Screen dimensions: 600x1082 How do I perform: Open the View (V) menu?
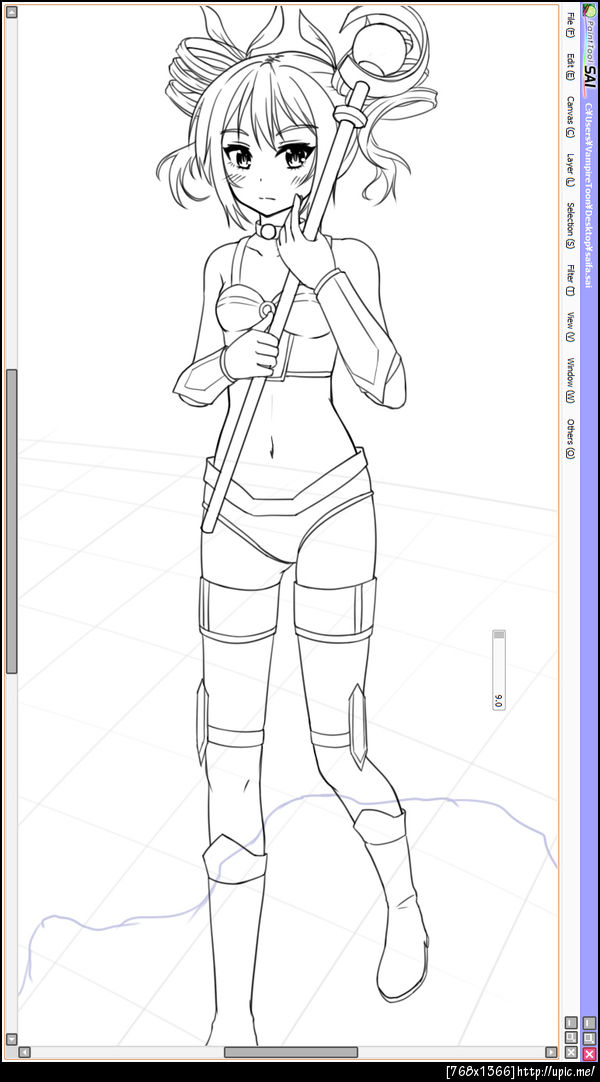[x=570, y=327]
